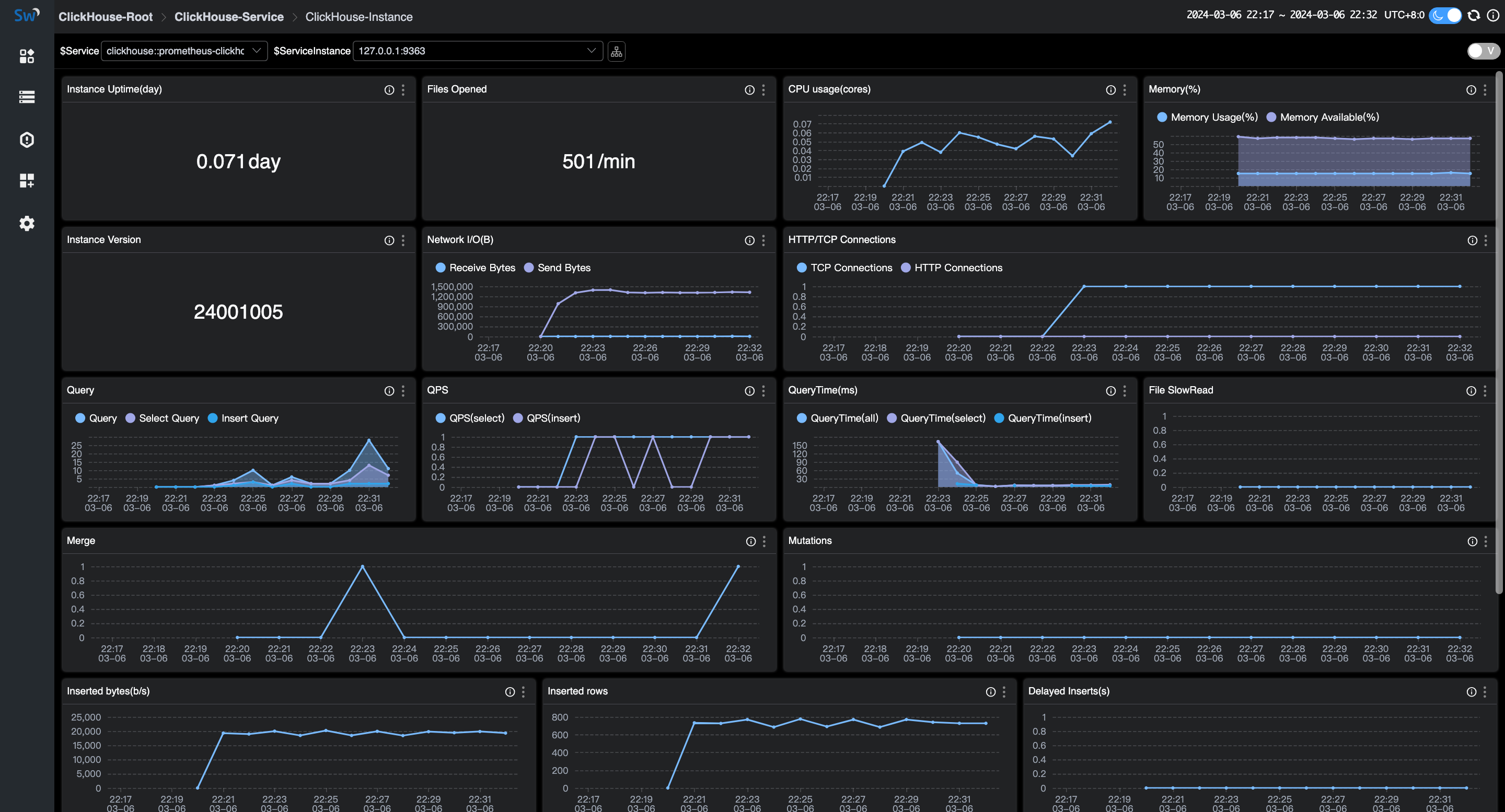This screenshot has width=1505, height=812.
Task: Click the refresh/reload icon top right
Action: point(1474,14)
